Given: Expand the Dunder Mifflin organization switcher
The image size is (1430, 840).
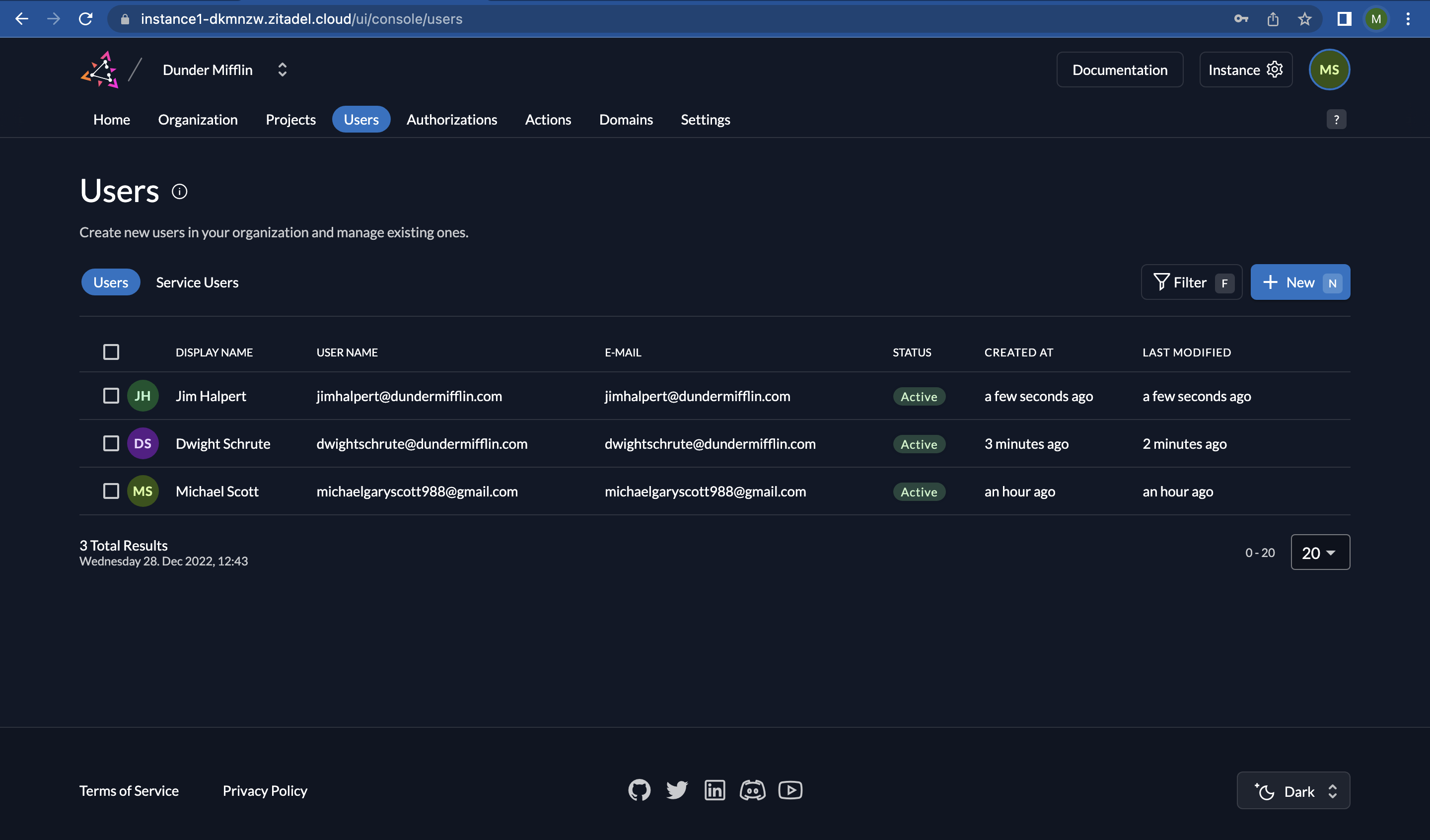Looking at the screenshot, I should (282, 70).
